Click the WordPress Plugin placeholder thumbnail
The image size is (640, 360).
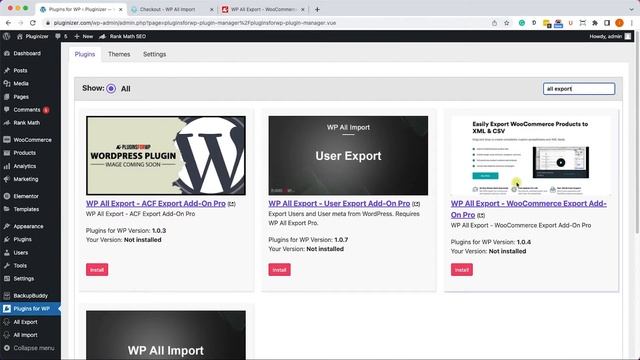point(166,156)
